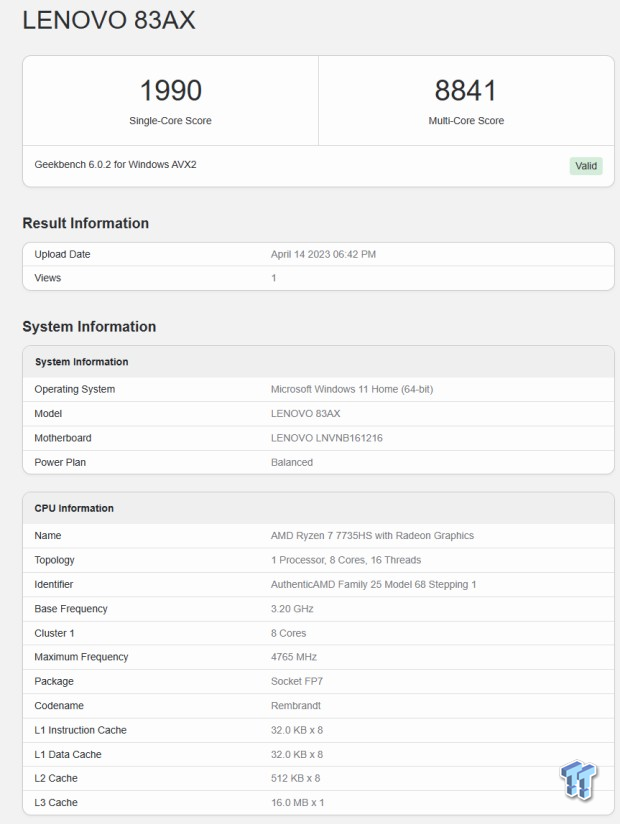Click the large System Information section heading
Image resolution: width=620 pixels, height=824 pixels.
pyautogui.click(x=89, y=327)
